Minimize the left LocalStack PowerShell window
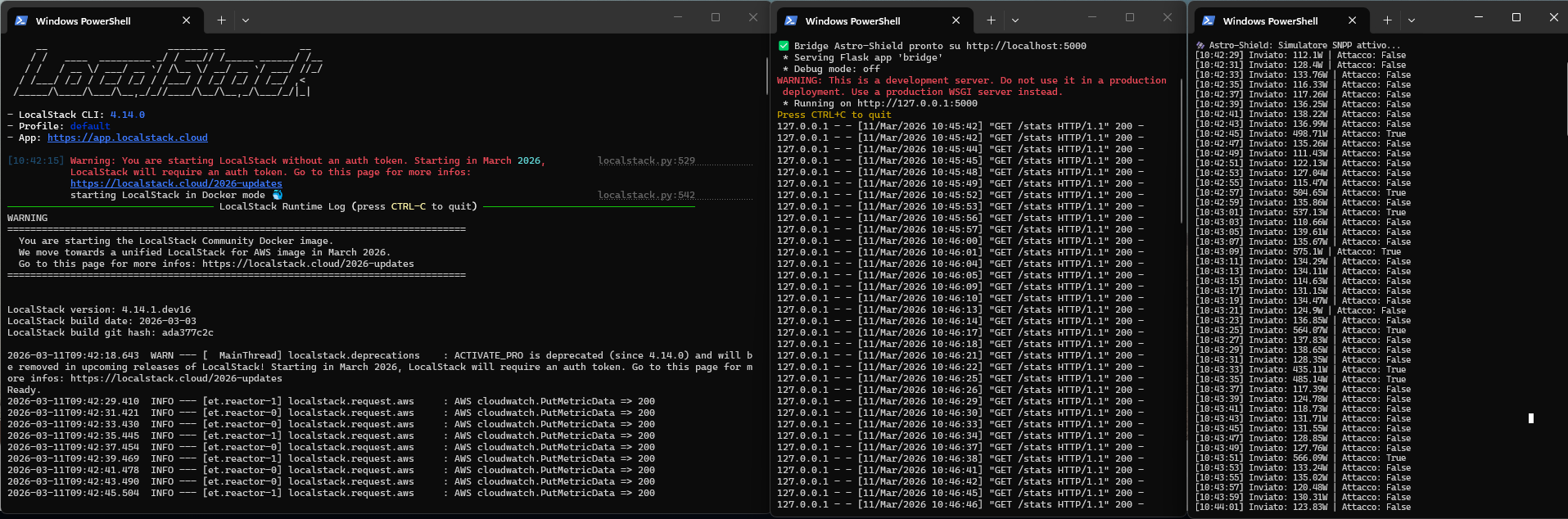The height and width of the screenshot is (519, 1568). (678, 17)
